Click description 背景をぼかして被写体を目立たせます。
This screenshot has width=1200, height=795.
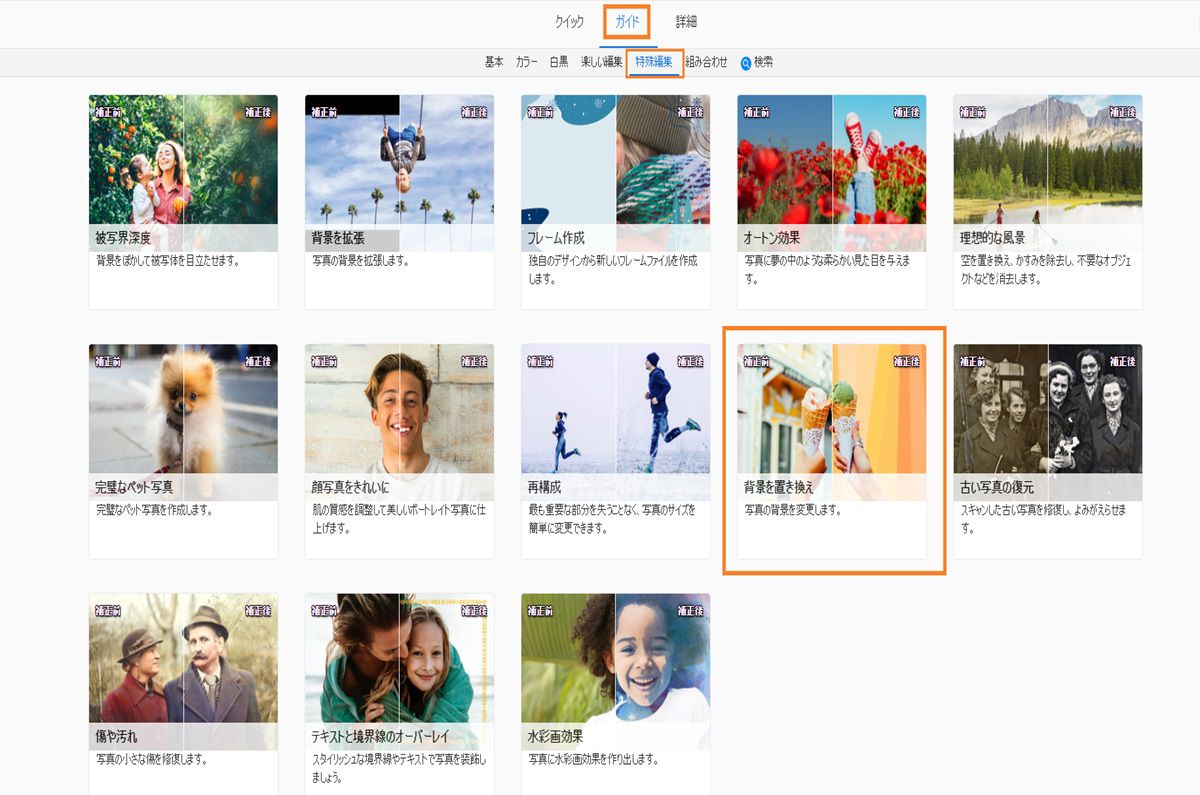(168, 261)
